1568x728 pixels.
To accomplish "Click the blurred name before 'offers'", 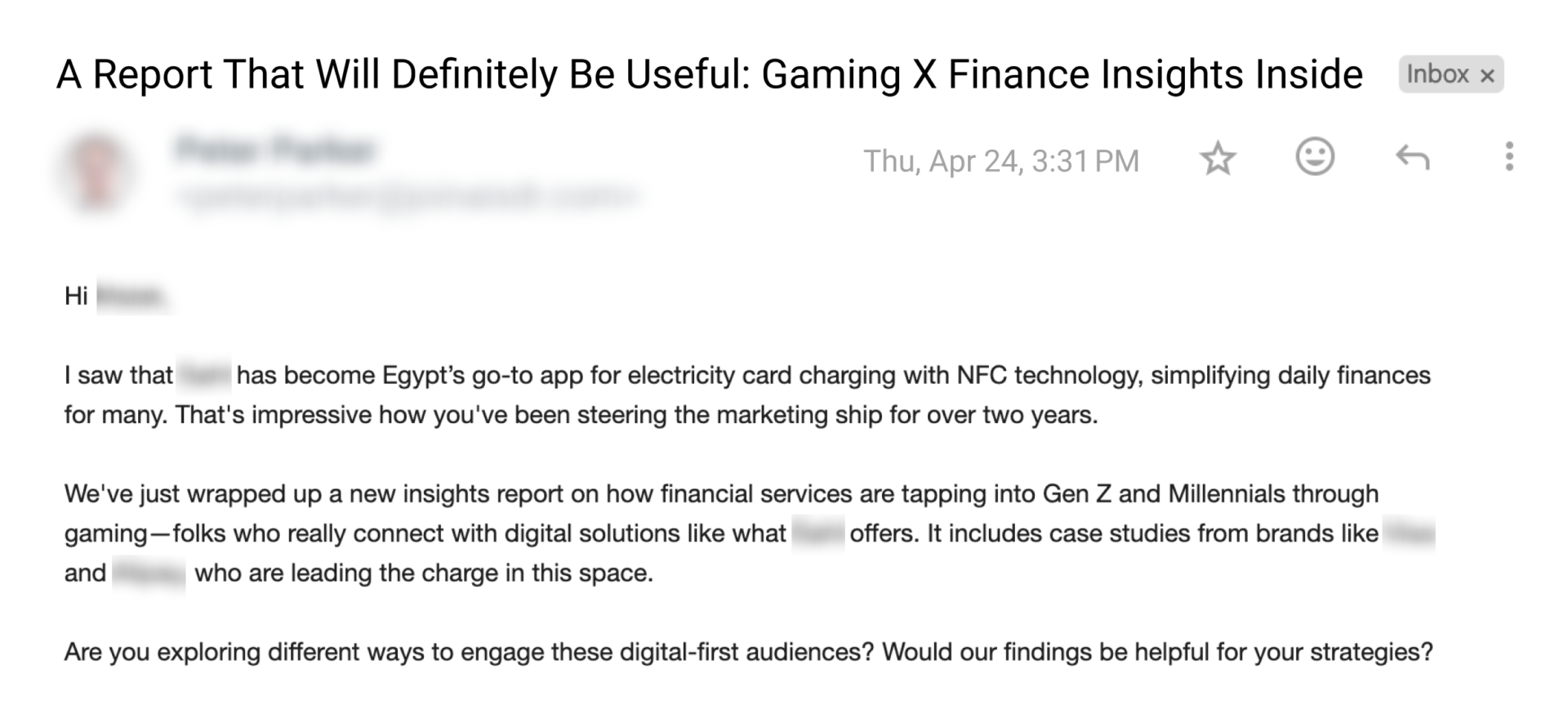I will (x=817, y=534).
